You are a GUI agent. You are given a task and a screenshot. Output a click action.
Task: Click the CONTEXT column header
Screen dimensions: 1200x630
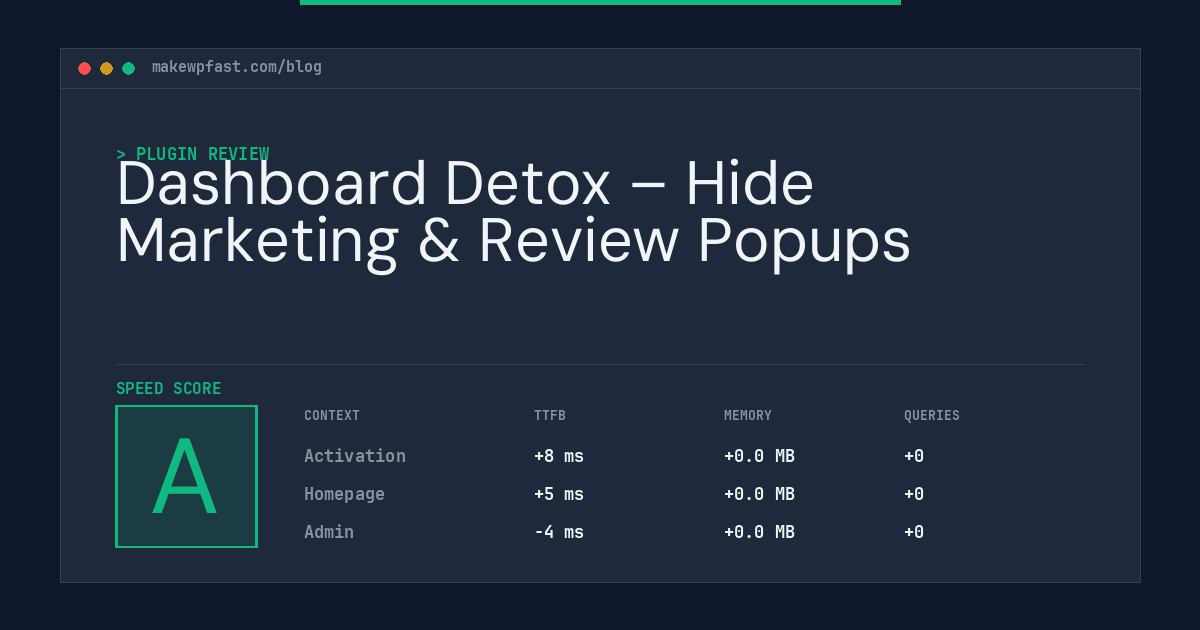coord(332,416)
